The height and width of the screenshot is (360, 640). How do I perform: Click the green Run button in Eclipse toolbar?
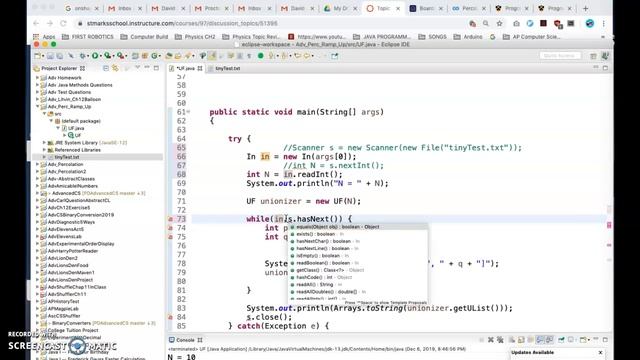click(95, 56)
